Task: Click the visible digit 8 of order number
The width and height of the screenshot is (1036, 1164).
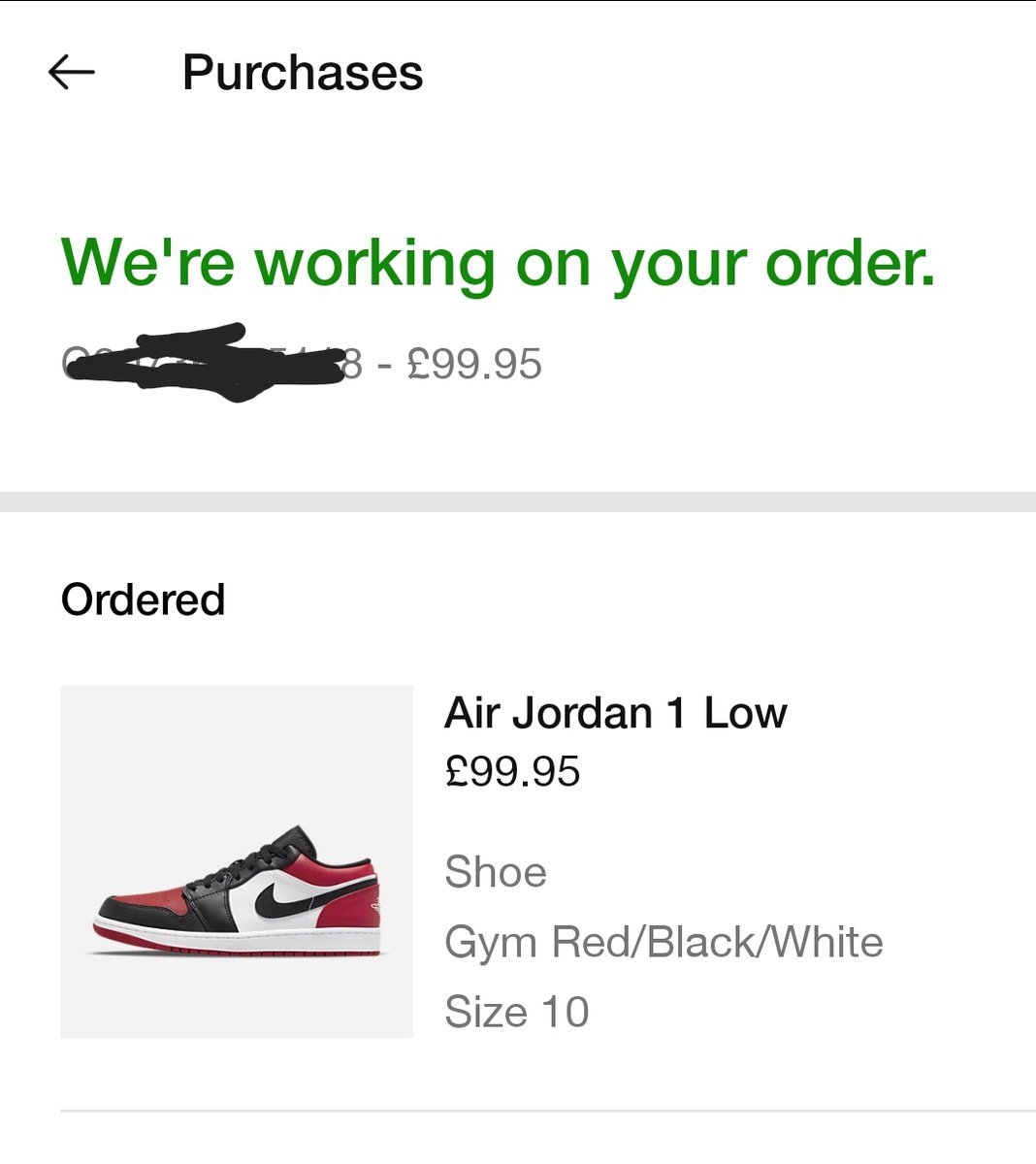Action: coord(352,364)
